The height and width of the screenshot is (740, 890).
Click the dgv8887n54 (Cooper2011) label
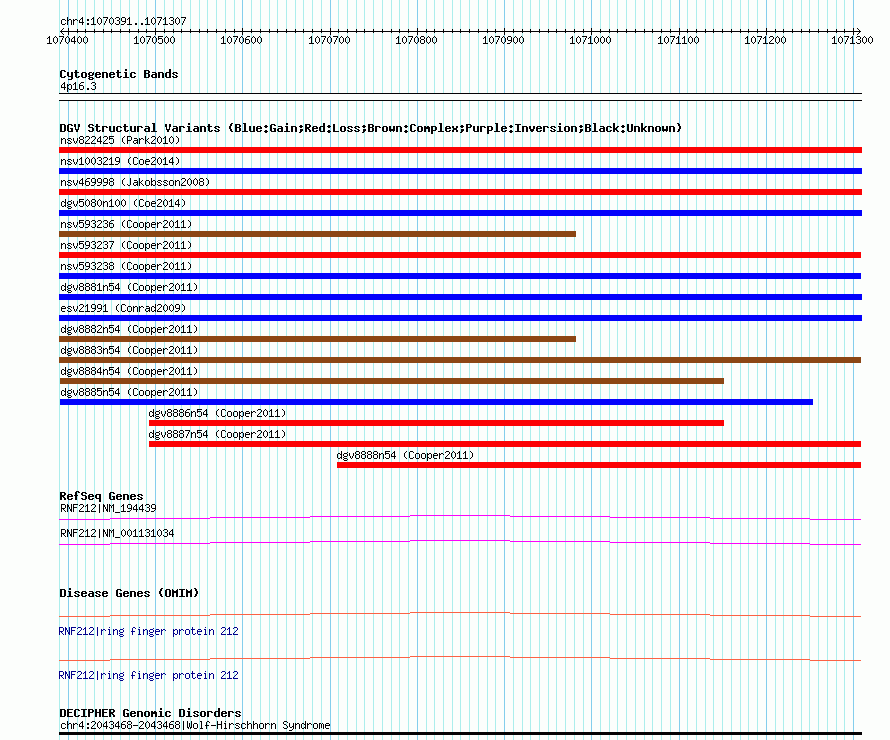click(x=217, y=434)
